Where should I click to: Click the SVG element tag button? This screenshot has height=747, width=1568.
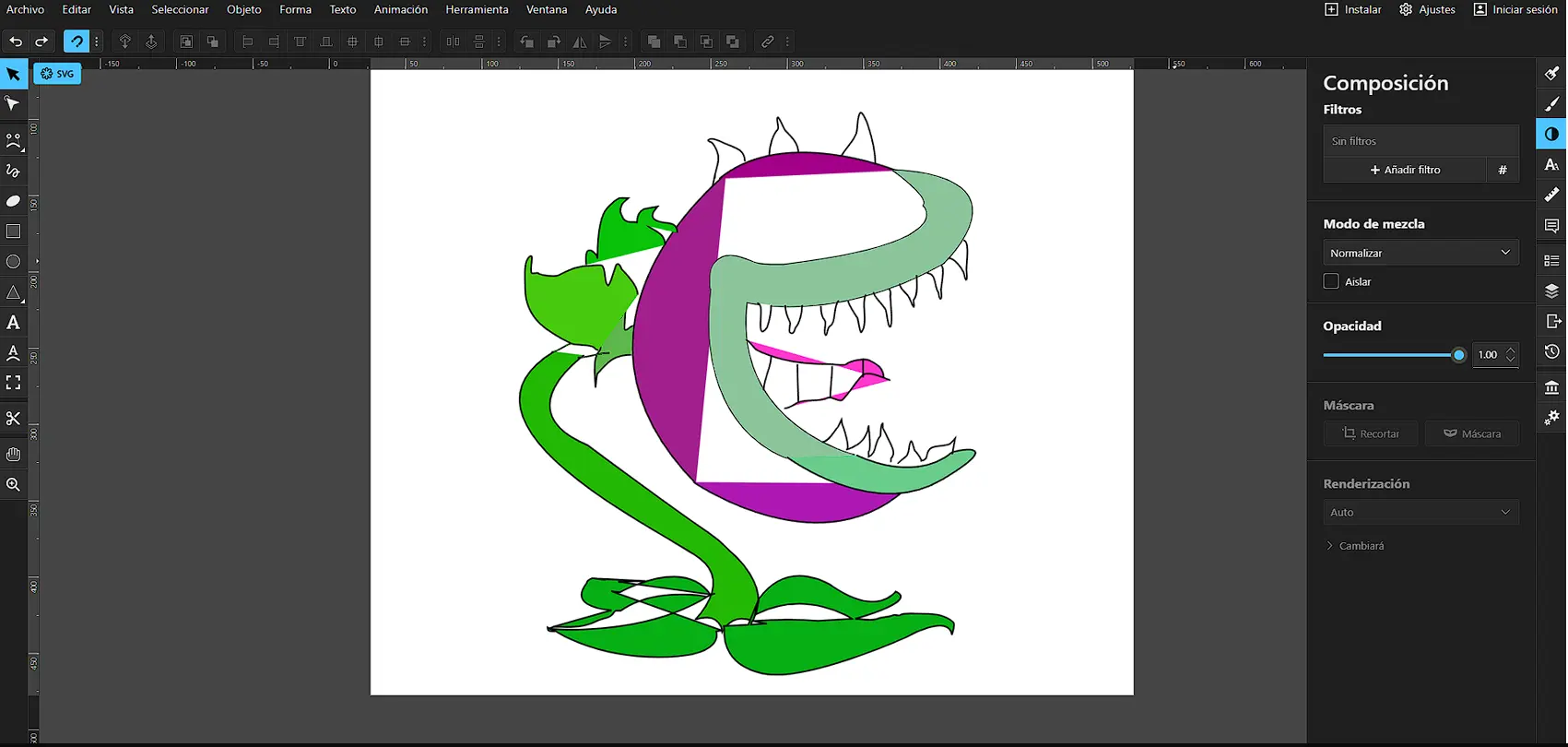tap(57, 74)
